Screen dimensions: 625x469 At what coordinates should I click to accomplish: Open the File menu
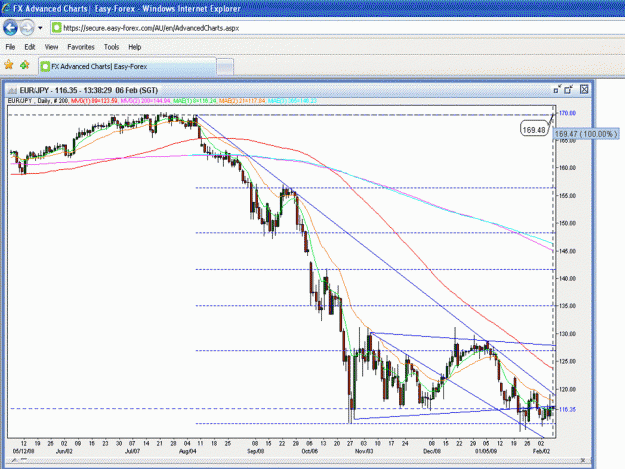click(10, 47)
